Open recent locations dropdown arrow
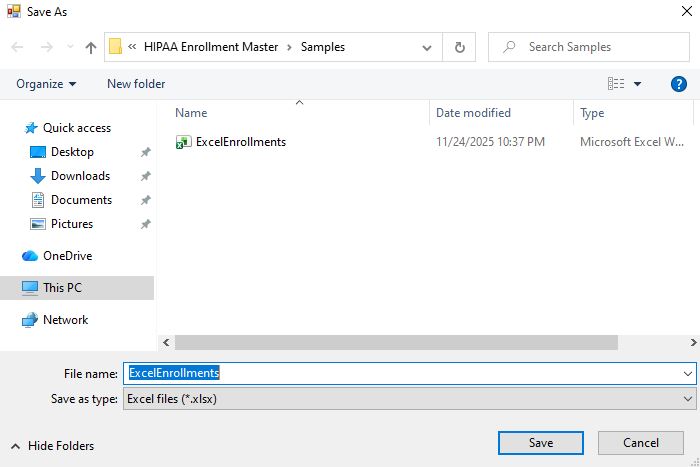The height and width of the screenshot is (467, 700). click(x=70, y=47)
